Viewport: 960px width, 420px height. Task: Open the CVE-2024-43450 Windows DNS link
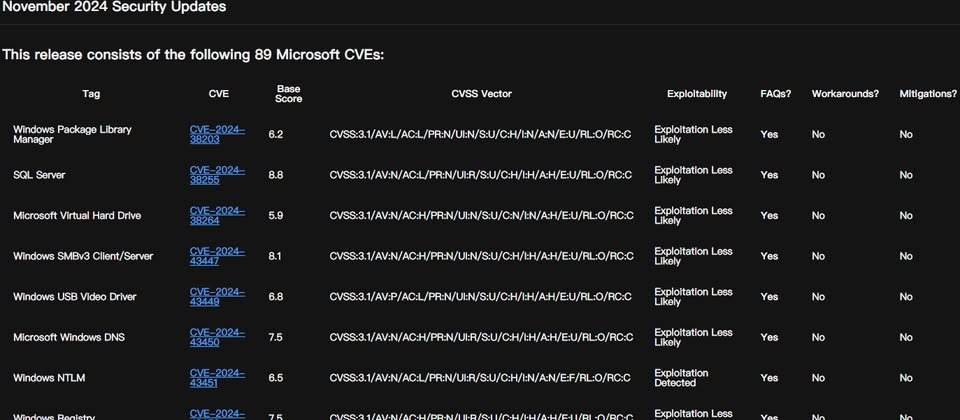pyautogui.click(x=217, y=337)
